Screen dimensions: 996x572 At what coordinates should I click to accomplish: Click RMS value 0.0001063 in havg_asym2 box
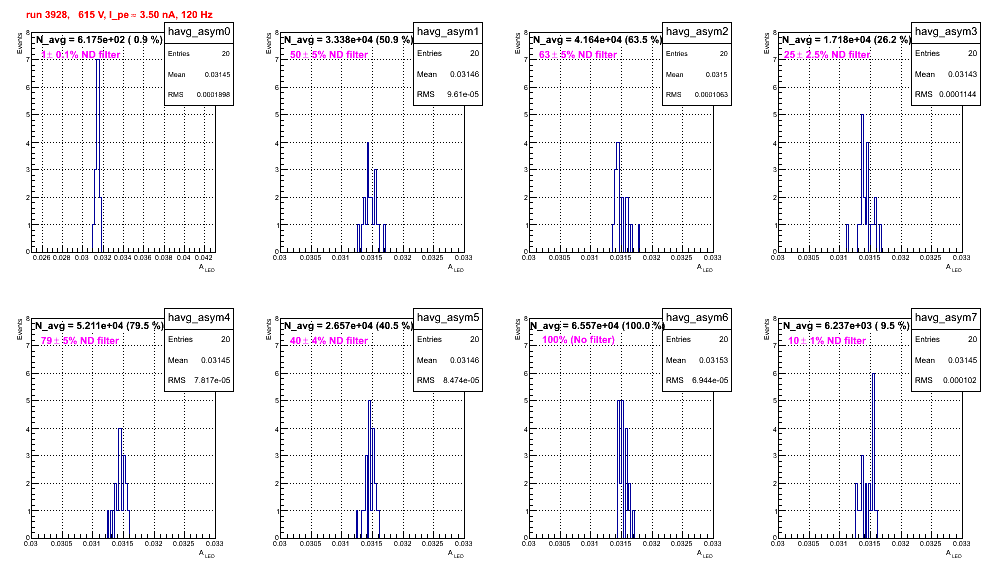click(x=711, y=95)
